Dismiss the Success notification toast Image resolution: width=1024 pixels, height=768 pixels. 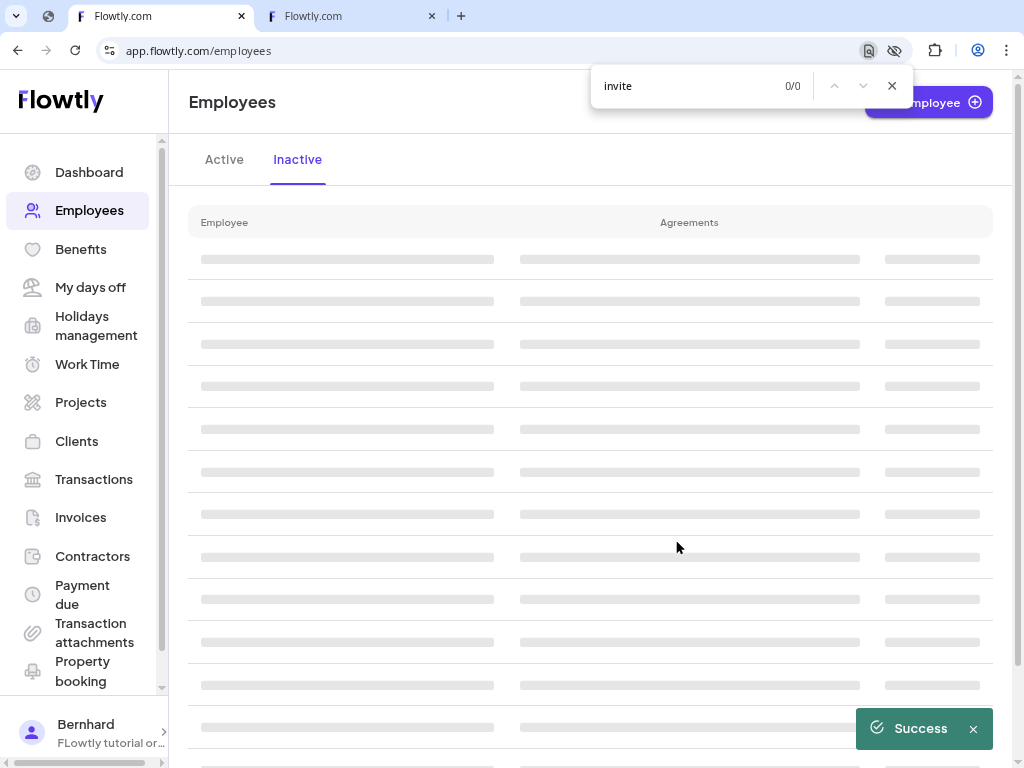click(x=973, y=729)
